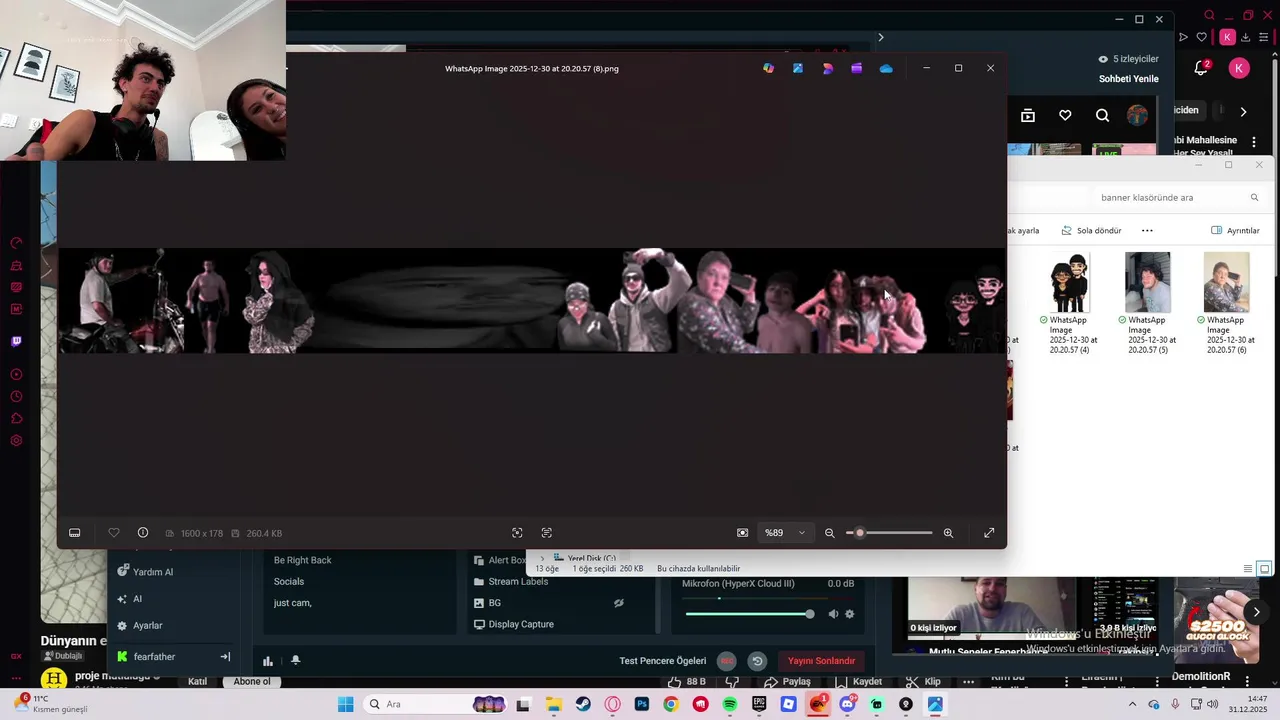Open Spotify from the taskbar
This screenshot has height=720, width=1280.
point(730,704)
